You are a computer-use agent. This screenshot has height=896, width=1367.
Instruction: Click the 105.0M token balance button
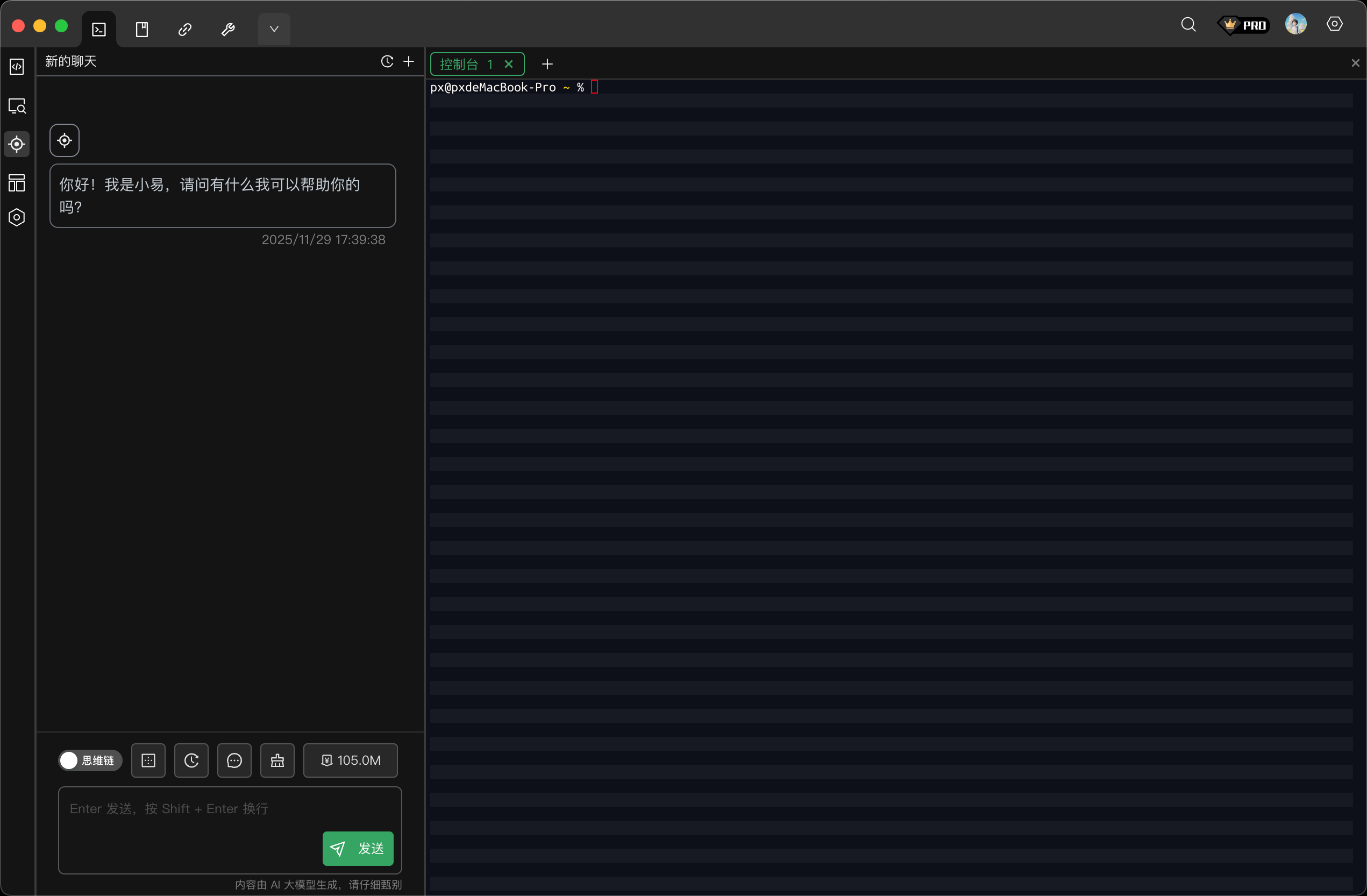(351, 760)
